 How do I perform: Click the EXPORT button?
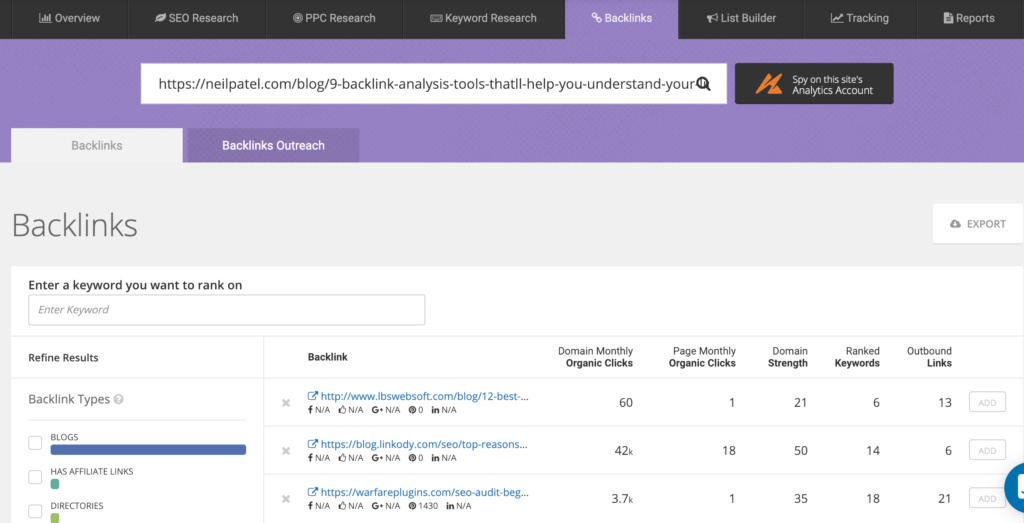(978, 223)
